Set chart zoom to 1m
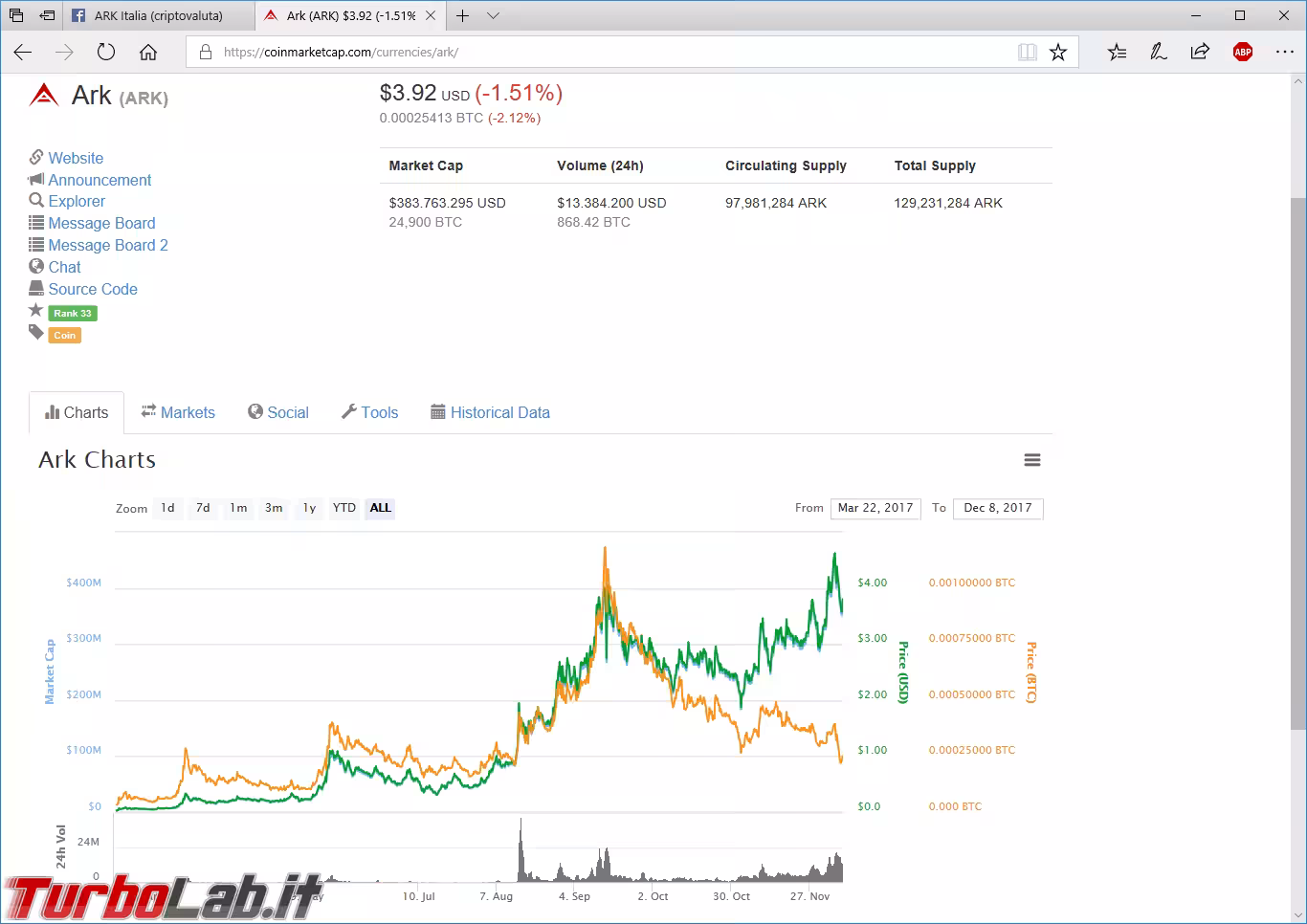The width and height of the screenshot is (1307, 924). pyautogui.click(x=238, y=508)
